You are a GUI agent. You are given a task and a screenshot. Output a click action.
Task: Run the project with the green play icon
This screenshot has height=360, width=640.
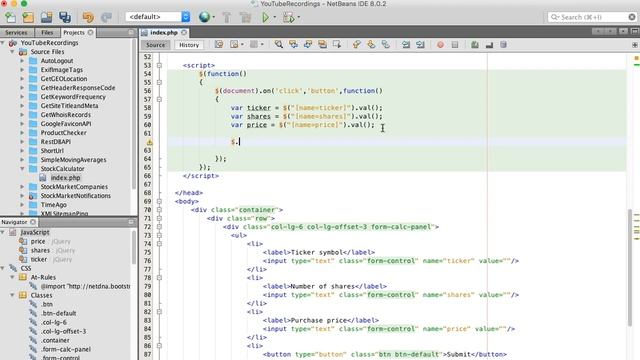(266, 17)
